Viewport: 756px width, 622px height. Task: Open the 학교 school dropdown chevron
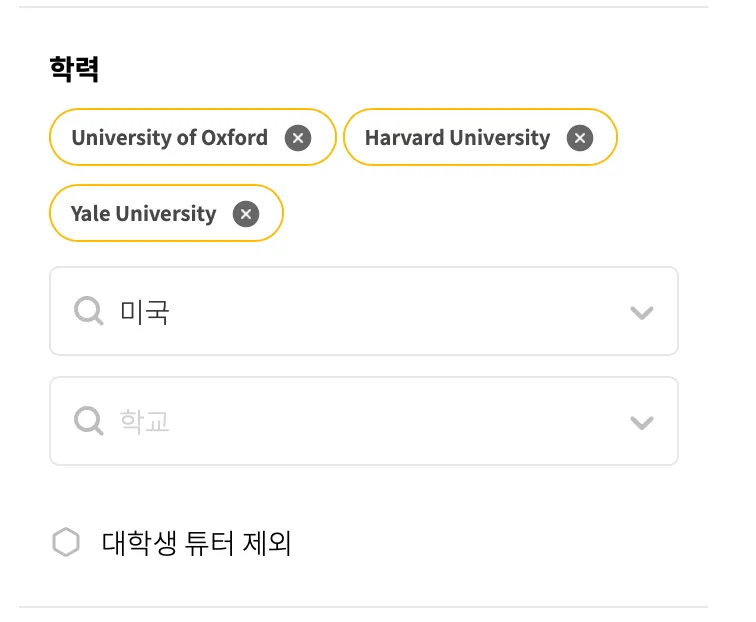[x=642, y=422]
